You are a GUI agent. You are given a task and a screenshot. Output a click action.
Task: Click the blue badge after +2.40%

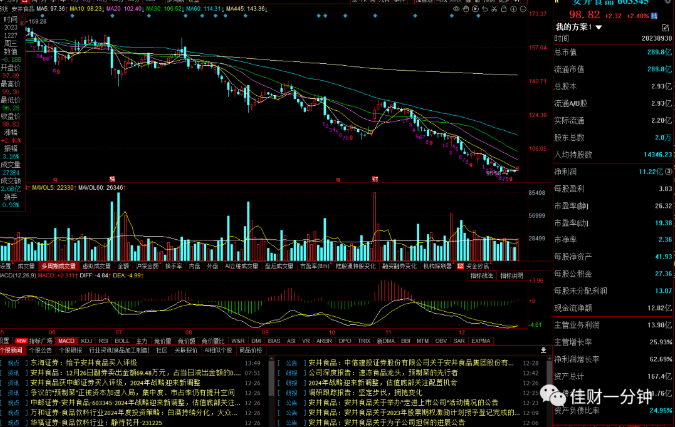pos(654,16)
